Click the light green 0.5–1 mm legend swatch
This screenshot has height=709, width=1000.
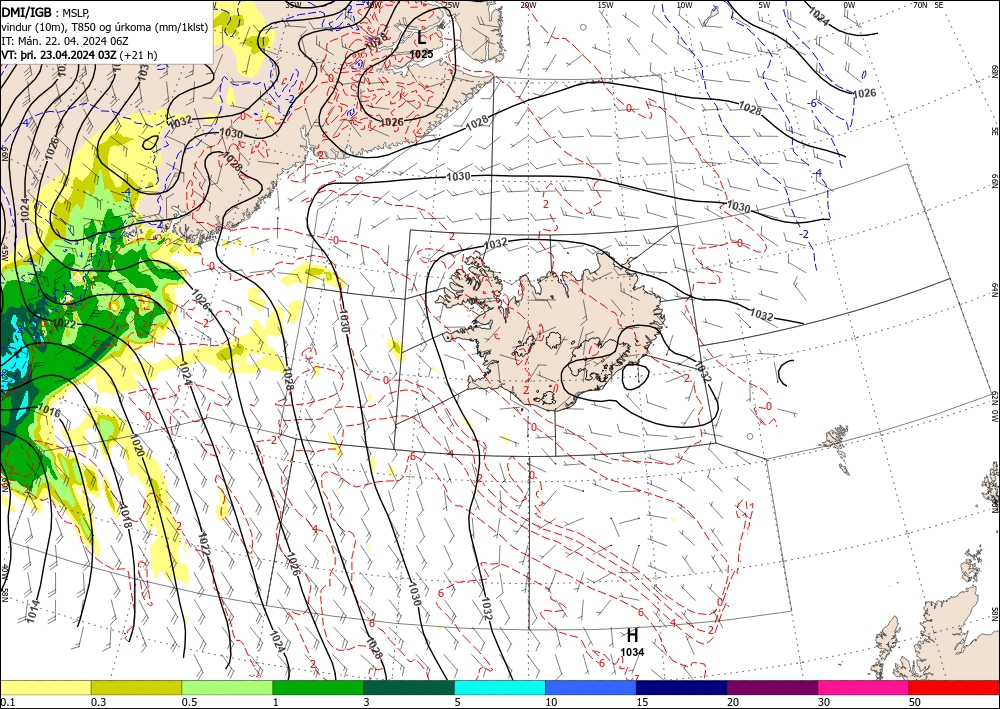pos(227,687)
